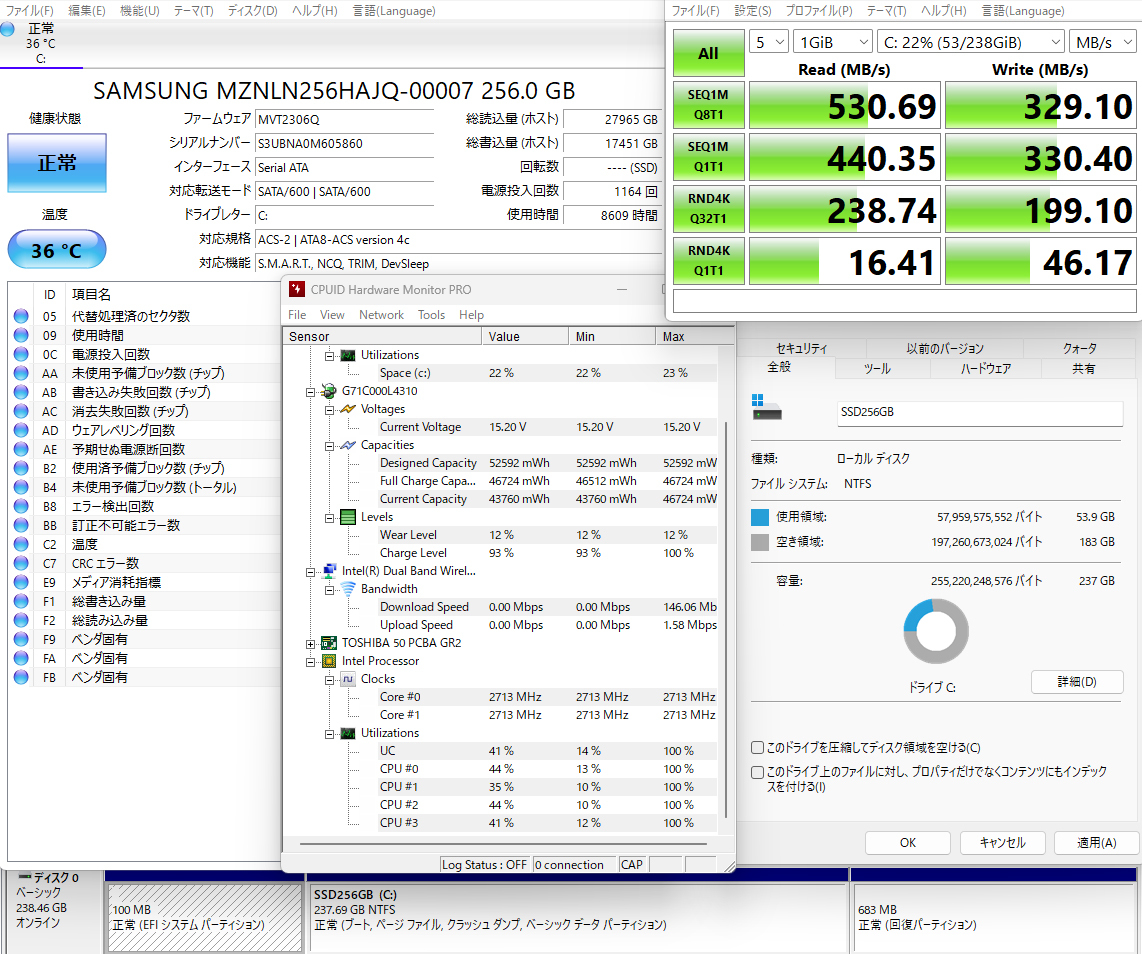Switch to the ハードウェア tab
This screenshot has height=954, width=1142.
click(985, 368)
